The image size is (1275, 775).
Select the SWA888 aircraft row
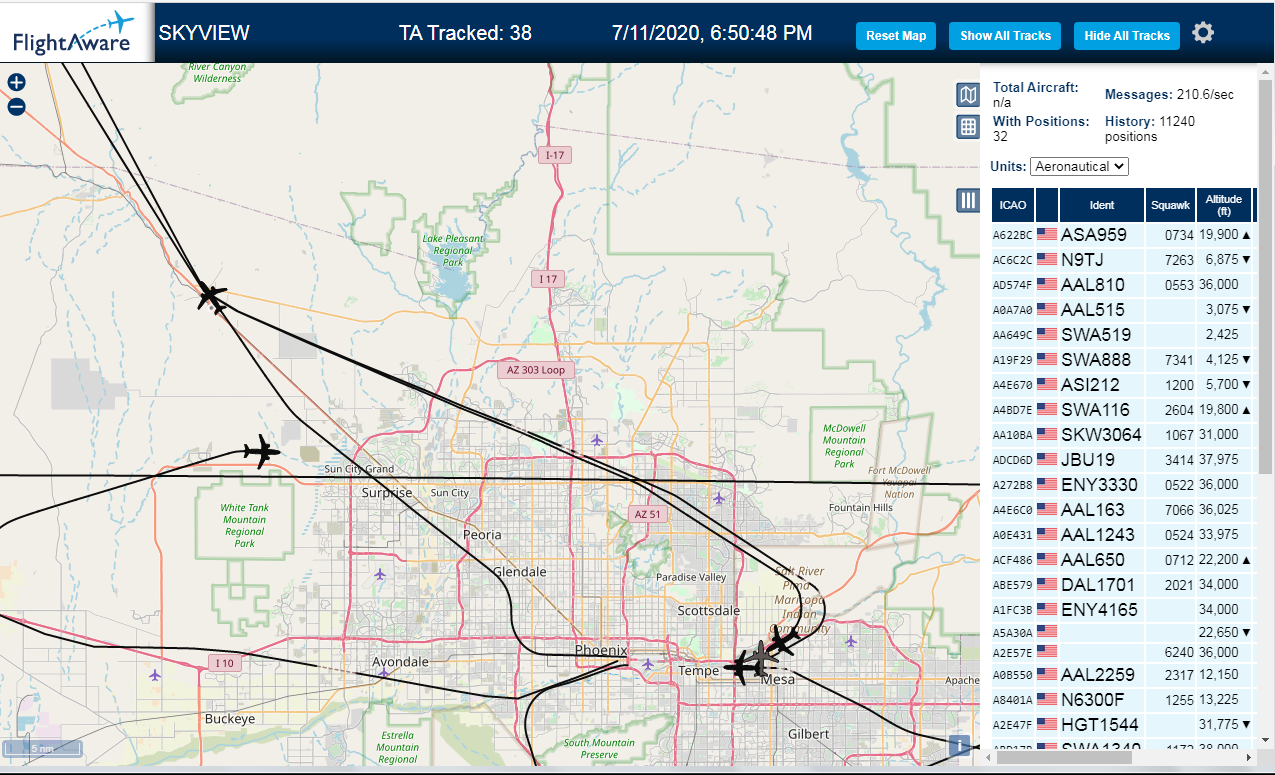point(1122,360)
